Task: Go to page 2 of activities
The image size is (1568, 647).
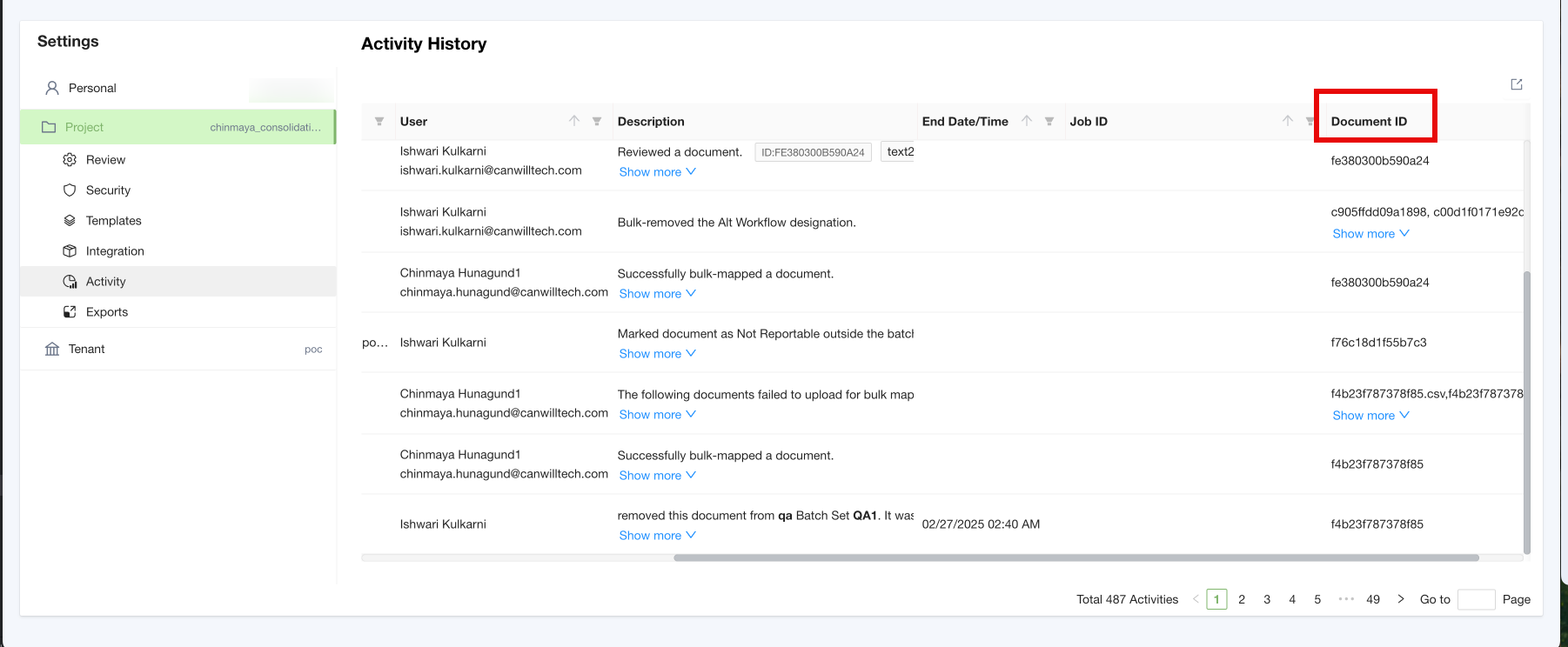Action: pyautogui.click(x=1242, y=599)
